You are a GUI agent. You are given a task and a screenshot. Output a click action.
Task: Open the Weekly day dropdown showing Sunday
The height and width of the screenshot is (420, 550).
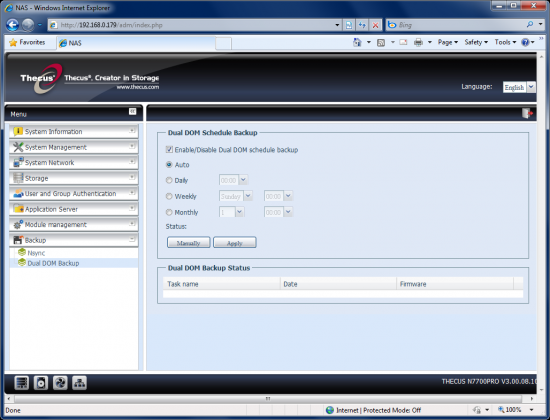tap(248, 196)
